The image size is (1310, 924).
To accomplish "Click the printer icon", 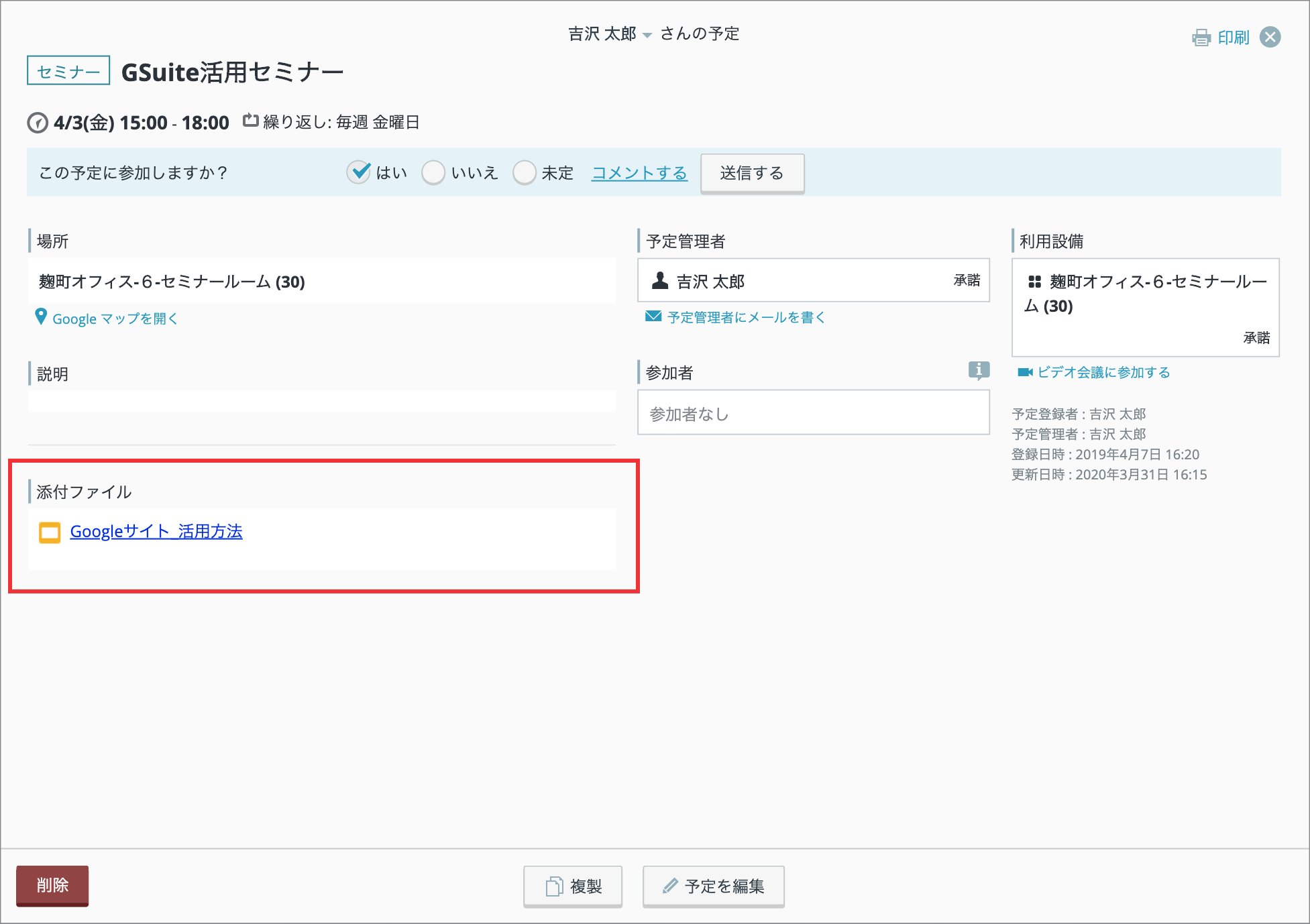I will (x=1201, y=38).
